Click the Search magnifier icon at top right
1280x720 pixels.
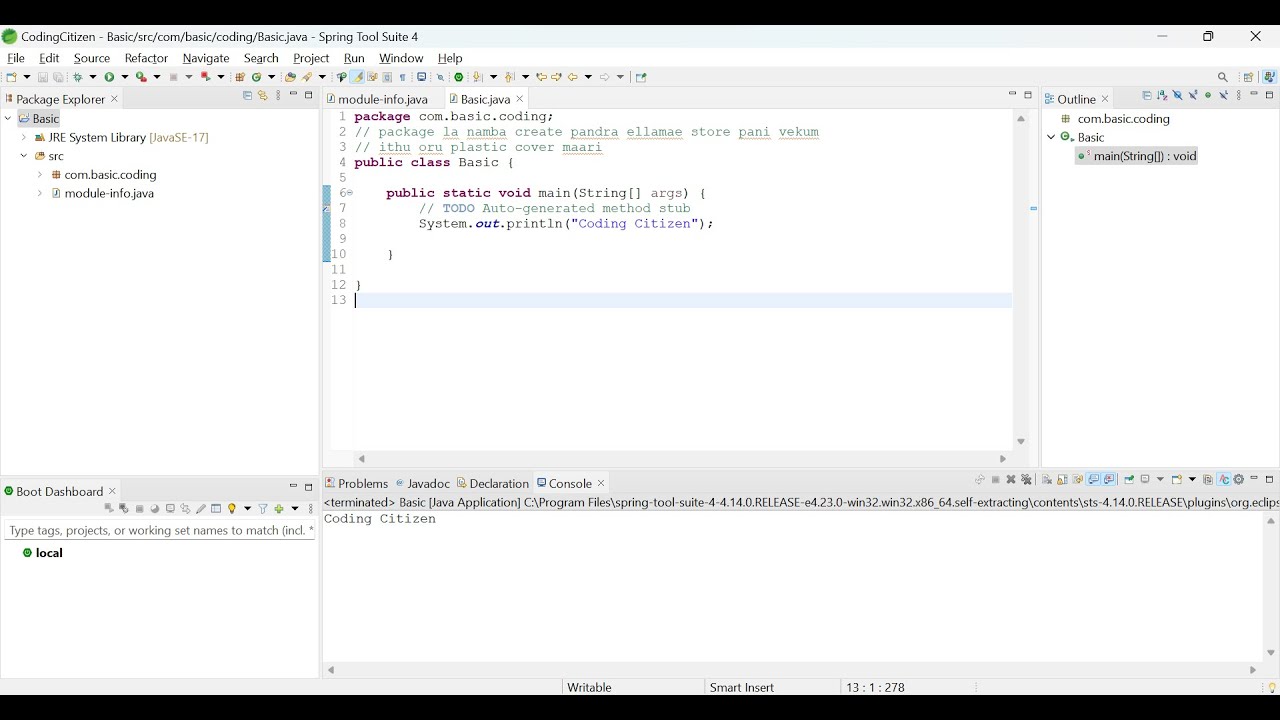(x=1222, y=77)
